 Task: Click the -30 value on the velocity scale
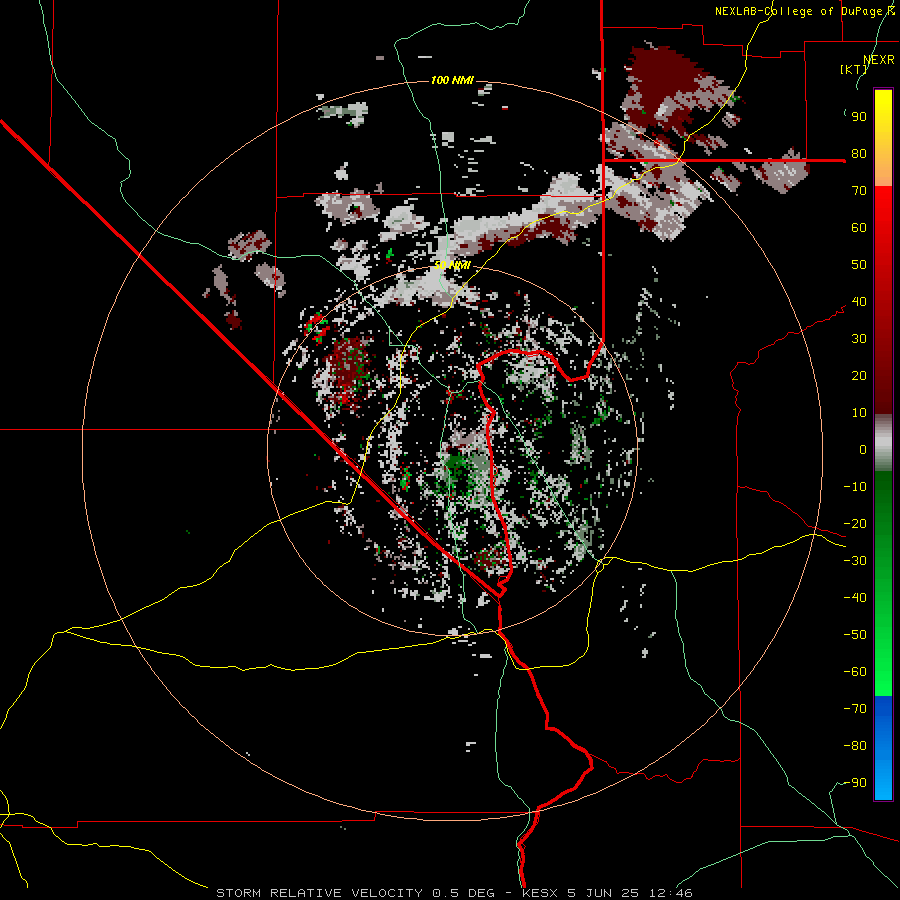[x=855, y=561]
